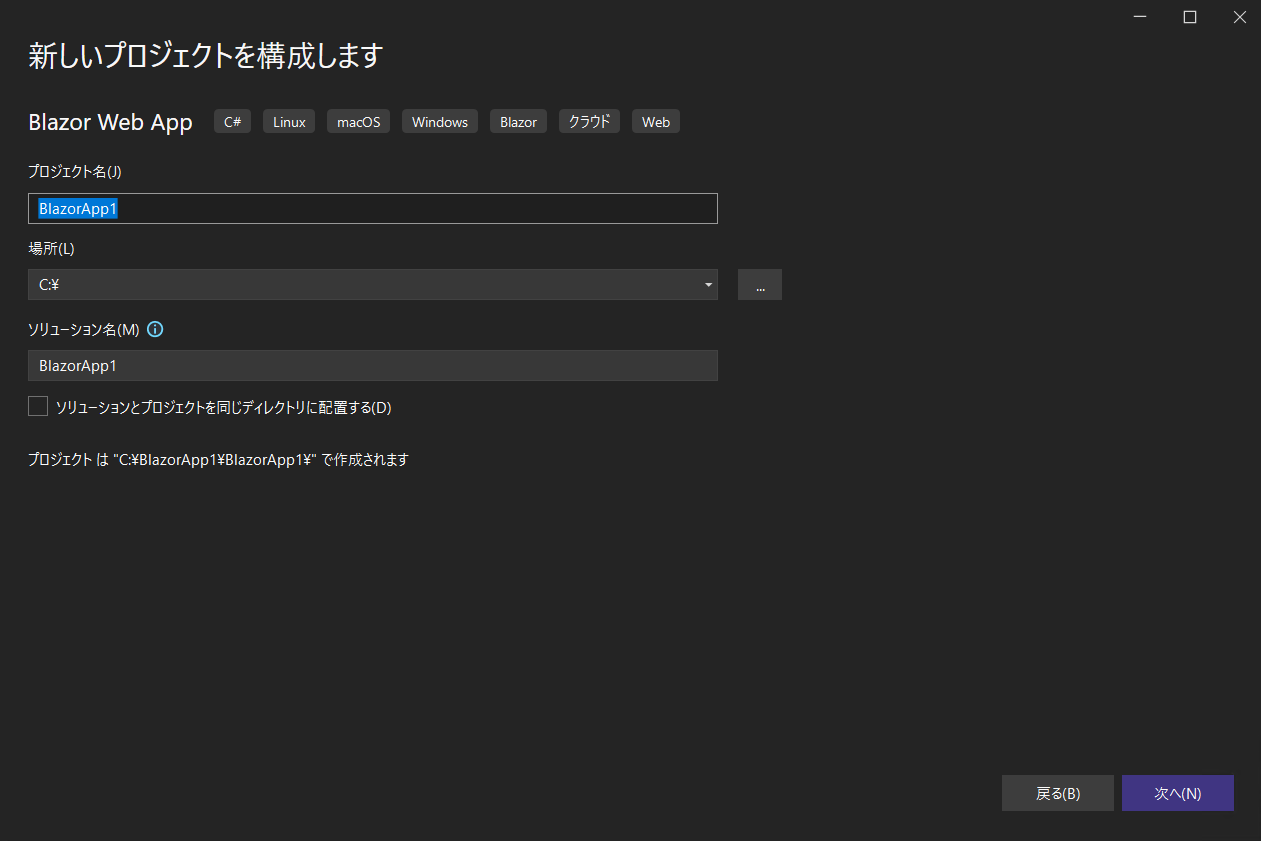The width and height of the screenshot is (1261, 841).
Task: Click the Blazor Web App heading
Action: point(110,122)
